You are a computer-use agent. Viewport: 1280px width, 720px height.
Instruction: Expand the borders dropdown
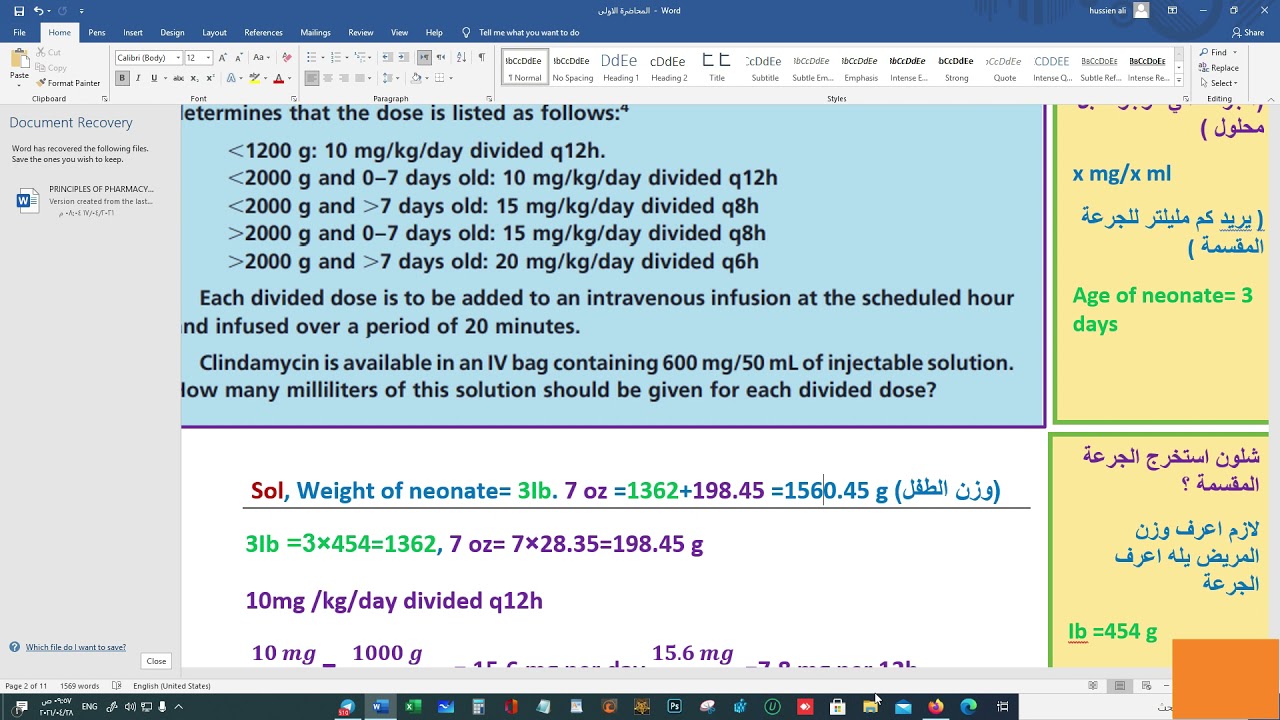point(451,78)
